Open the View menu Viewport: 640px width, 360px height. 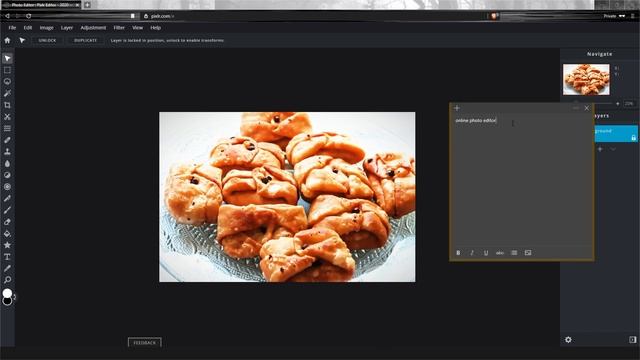[x=138, y=28]
